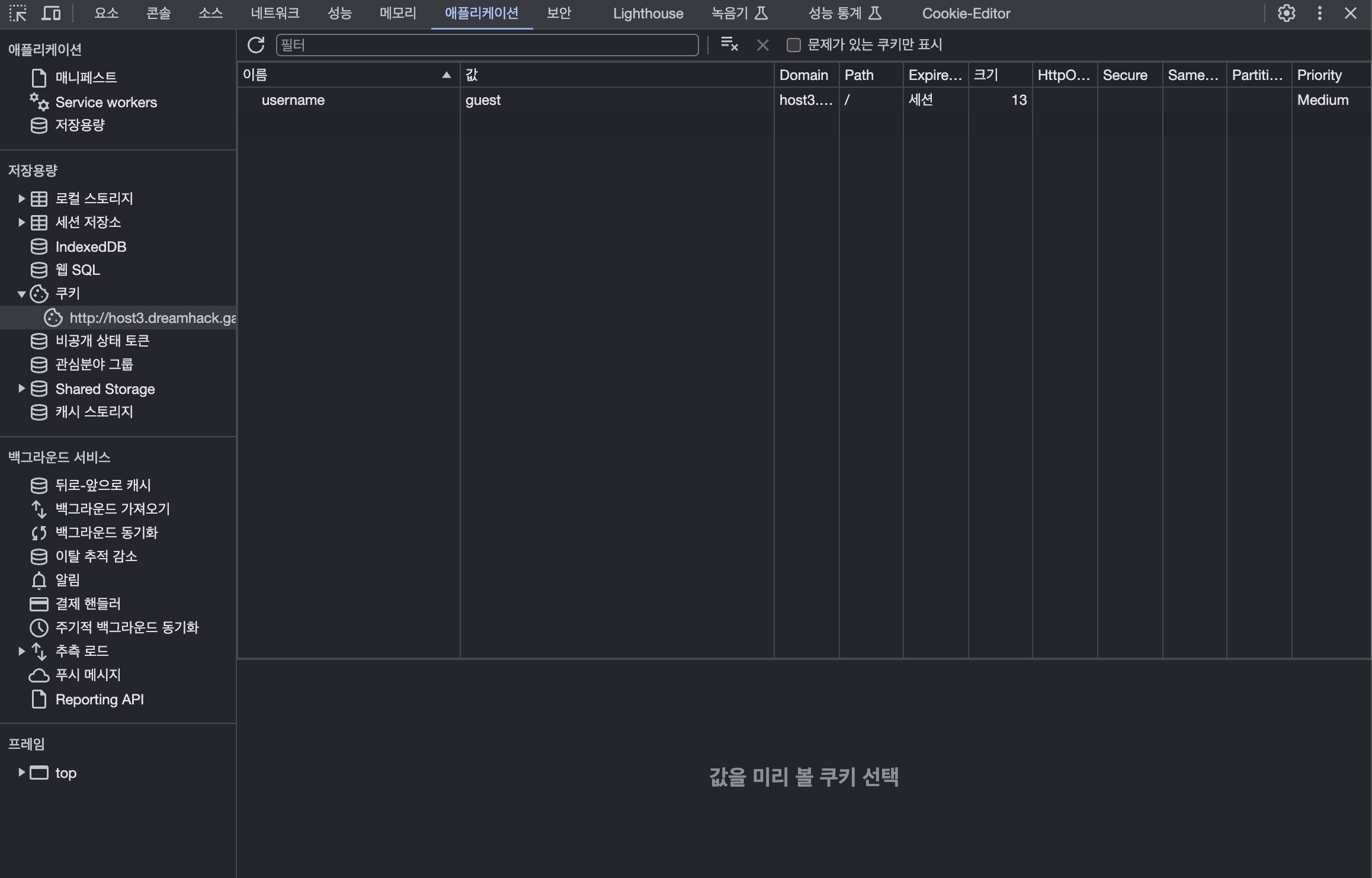This screenshot has width=1372, height=878.
Task: Click the cookie filter input field
Action: point(487,45)
